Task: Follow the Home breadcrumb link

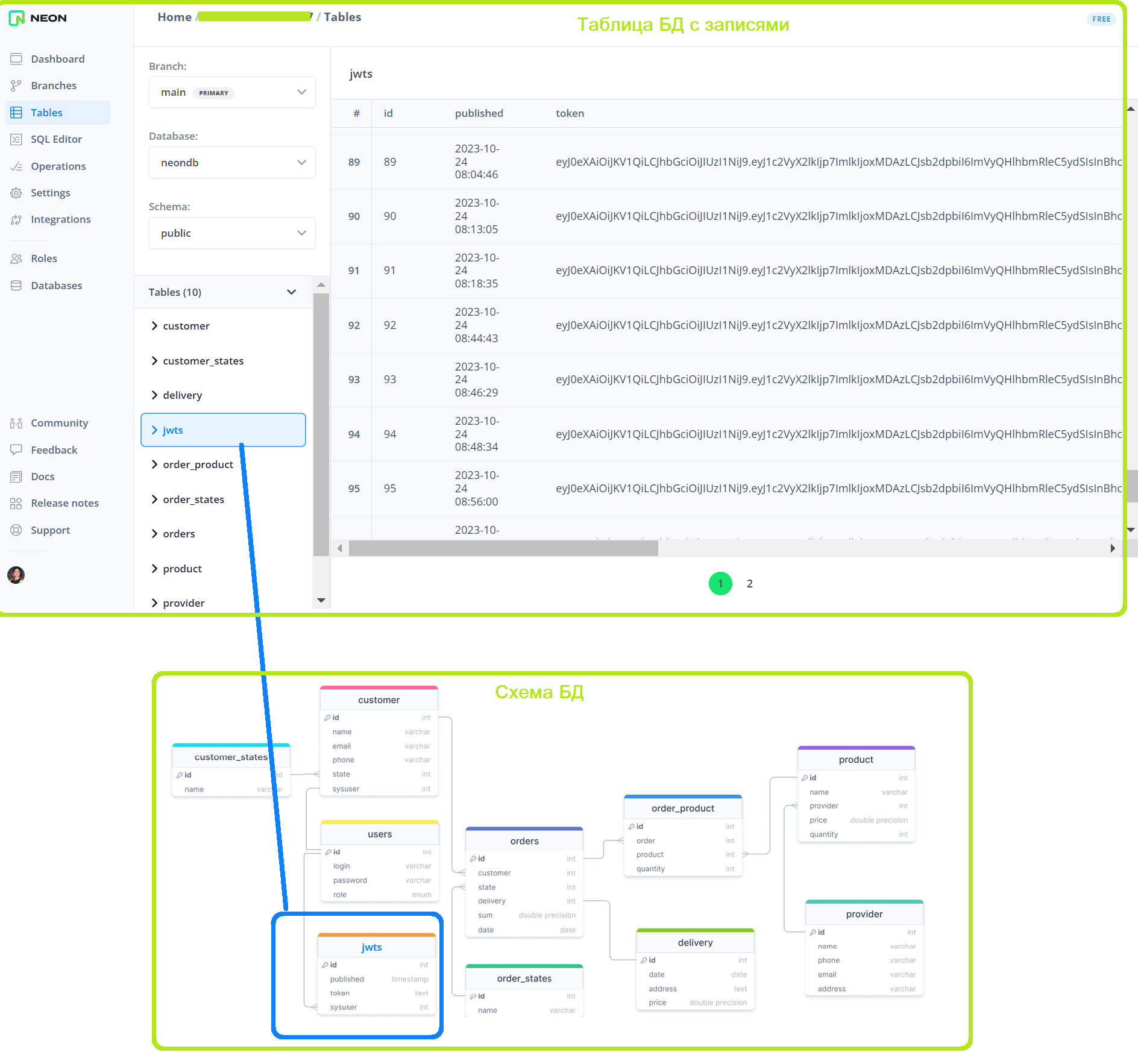Action: click(x=175, y=17)
